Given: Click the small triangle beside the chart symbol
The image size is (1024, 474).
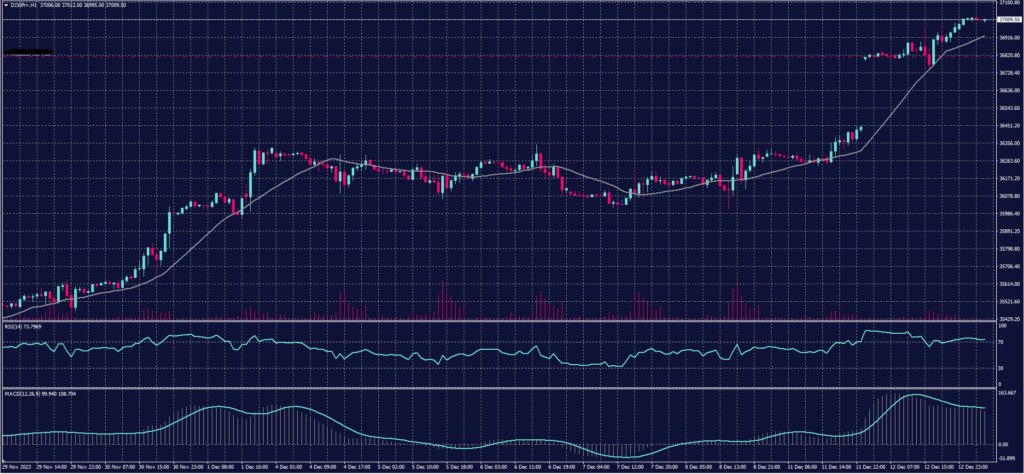Looking at the screenshot, I should tap(4, 4).
